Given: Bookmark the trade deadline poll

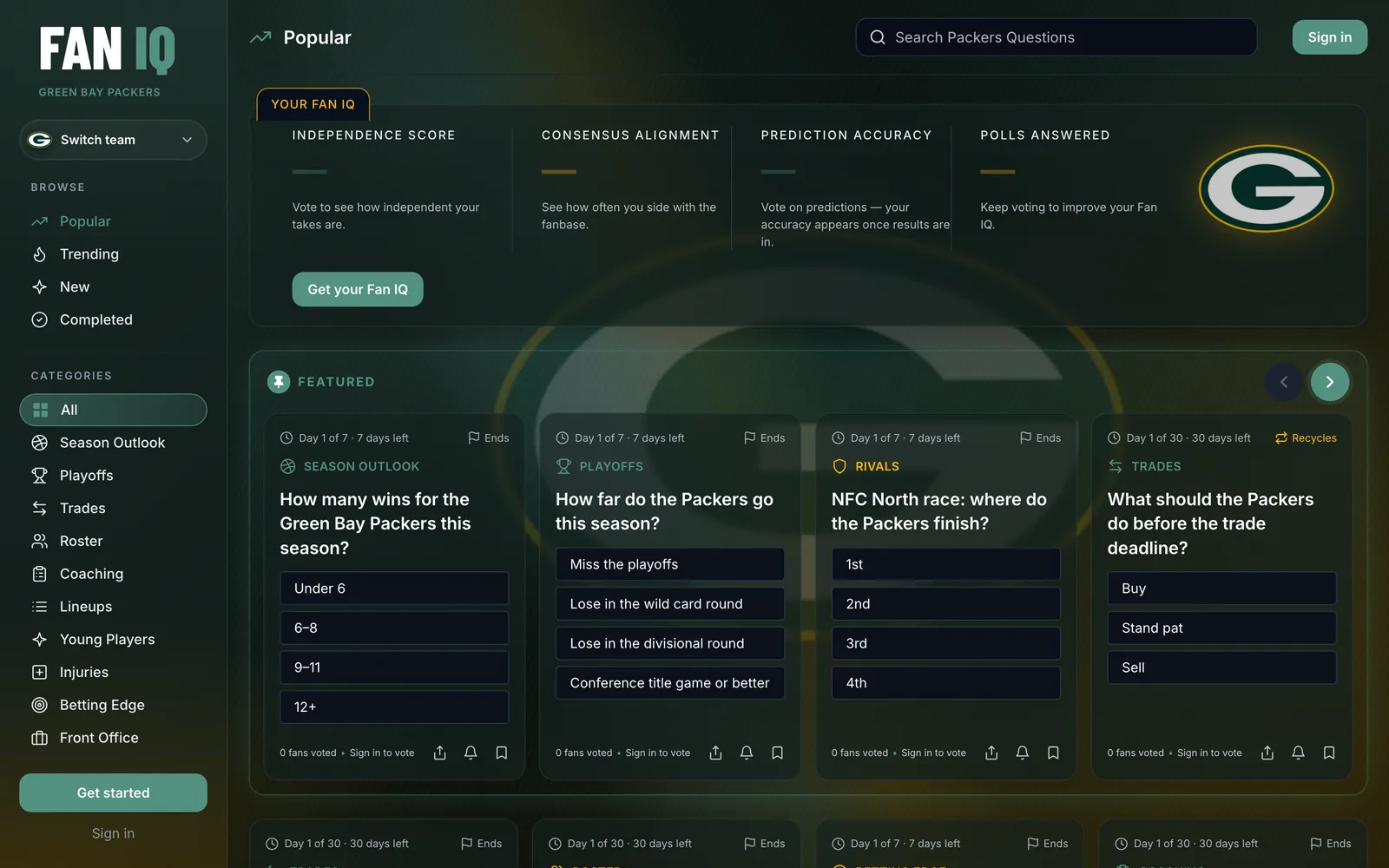Looking at the screenshot, I should 1329,753.
